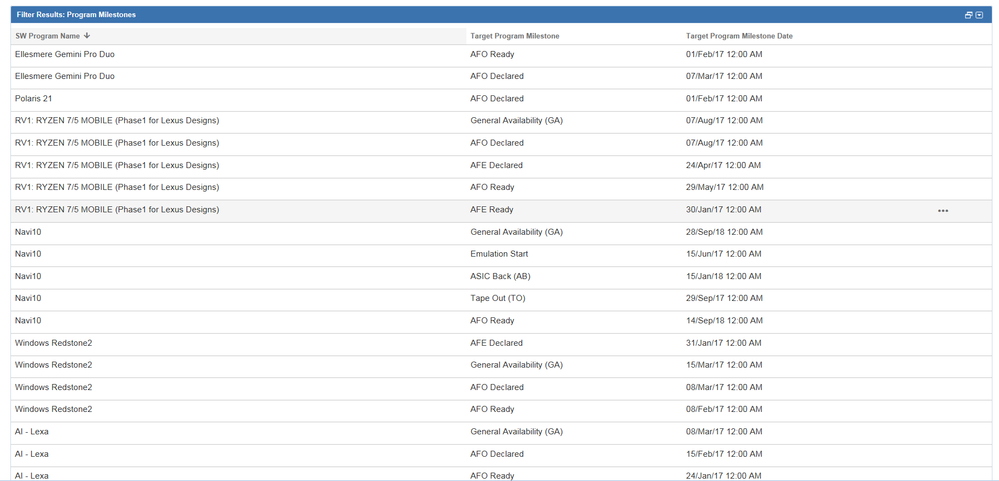This screenshot has height=481, width=999.
Task: Click the Target Program Milestone Date column header
Action: (739, 36)
